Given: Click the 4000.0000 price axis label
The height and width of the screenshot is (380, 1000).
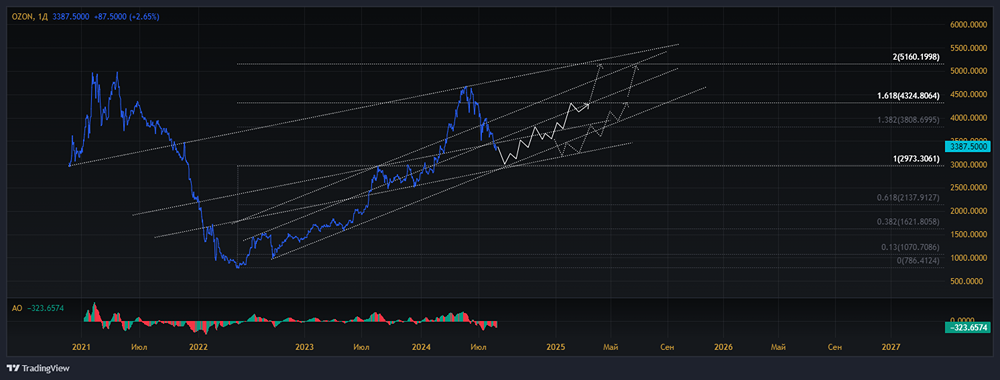Looking at the screenshot, I should pyautogui.click(x=968, y=118).
